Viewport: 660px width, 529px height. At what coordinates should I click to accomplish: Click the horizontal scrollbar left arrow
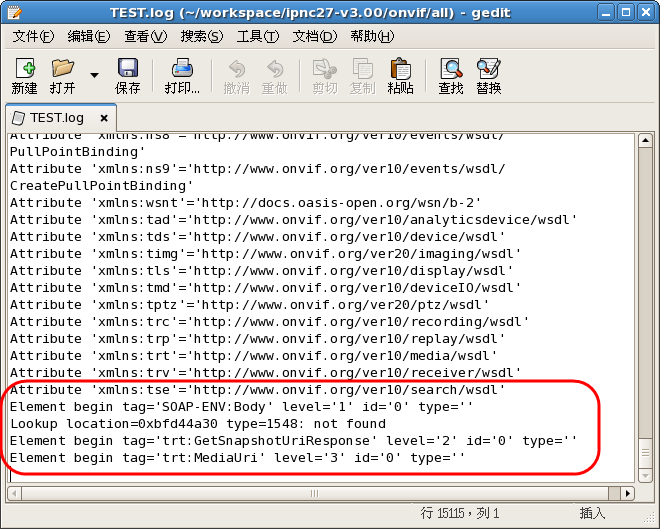click(14, 493)
